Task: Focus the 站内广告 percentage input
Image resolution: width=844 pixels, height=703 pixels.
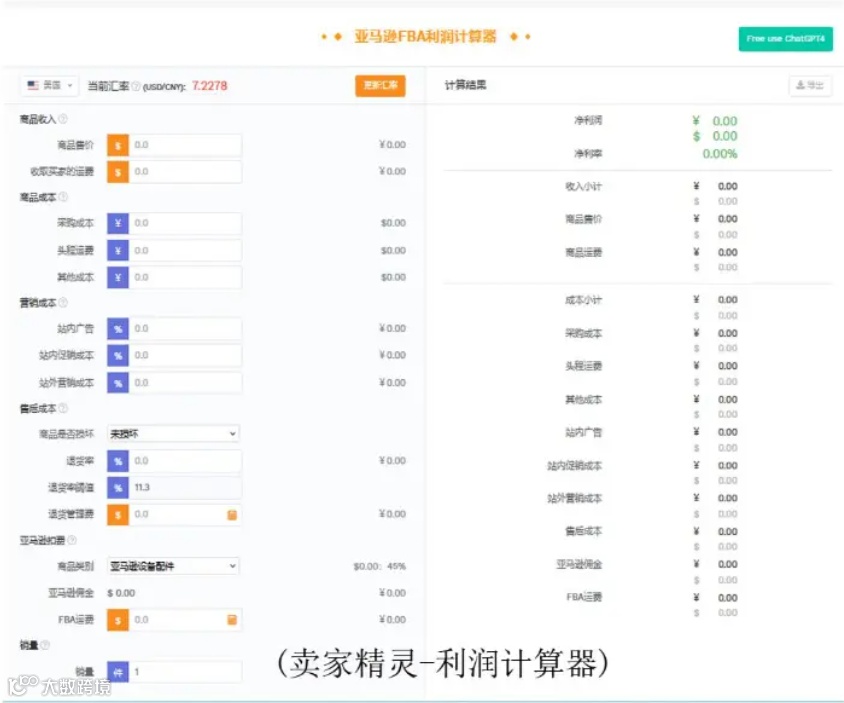Action: point(185,329)
